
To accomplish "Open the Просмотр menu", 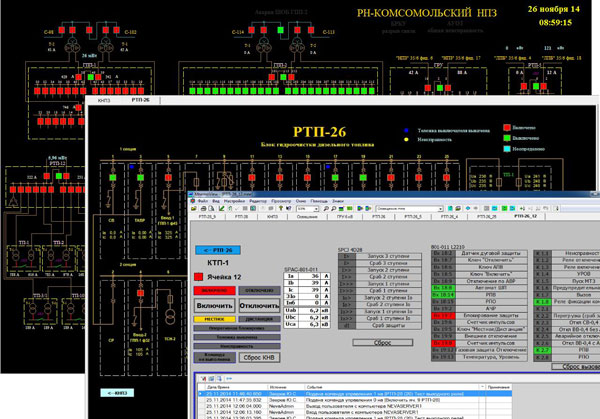I will [x=281, y=201].
